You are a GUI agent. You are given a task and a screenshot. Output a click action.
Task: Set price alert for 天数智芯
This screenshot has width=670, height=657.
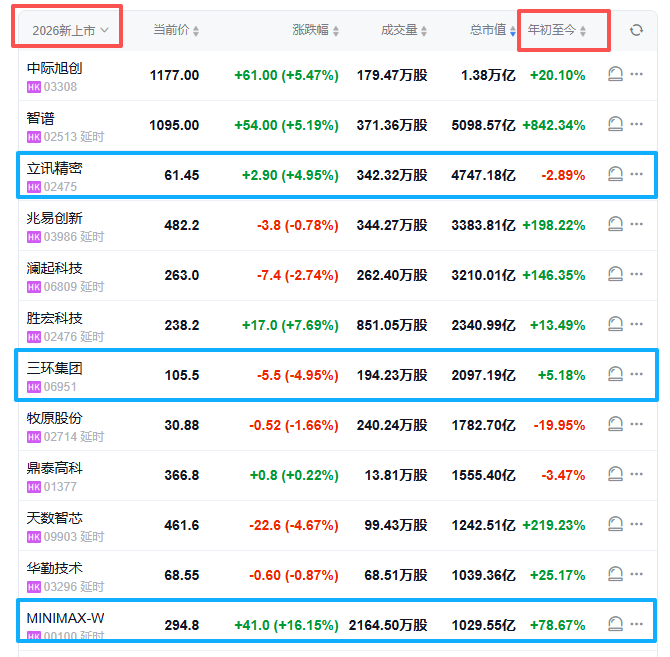coord(615,524)
